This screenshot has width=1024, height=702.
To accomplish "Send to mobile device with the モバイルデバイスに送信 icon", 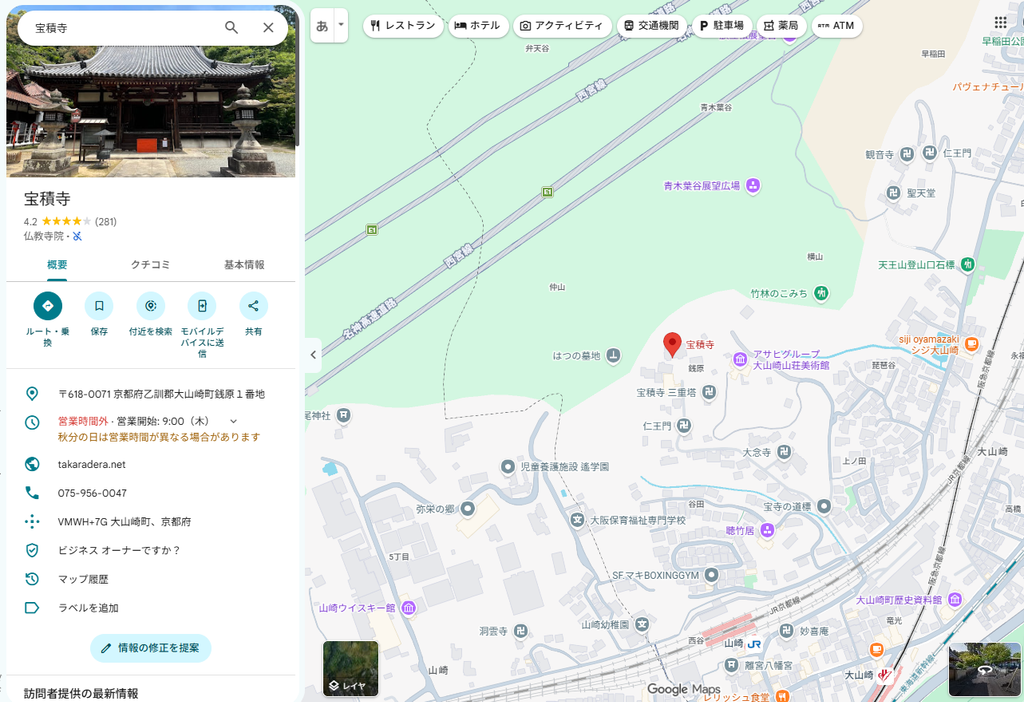I will click(x=202, y=306).
